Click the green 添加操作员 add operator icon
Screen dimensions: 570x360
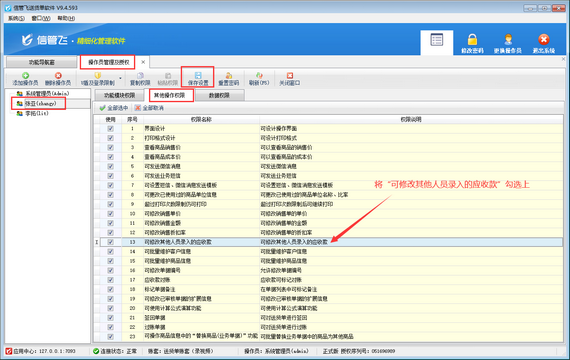[25, 76]
